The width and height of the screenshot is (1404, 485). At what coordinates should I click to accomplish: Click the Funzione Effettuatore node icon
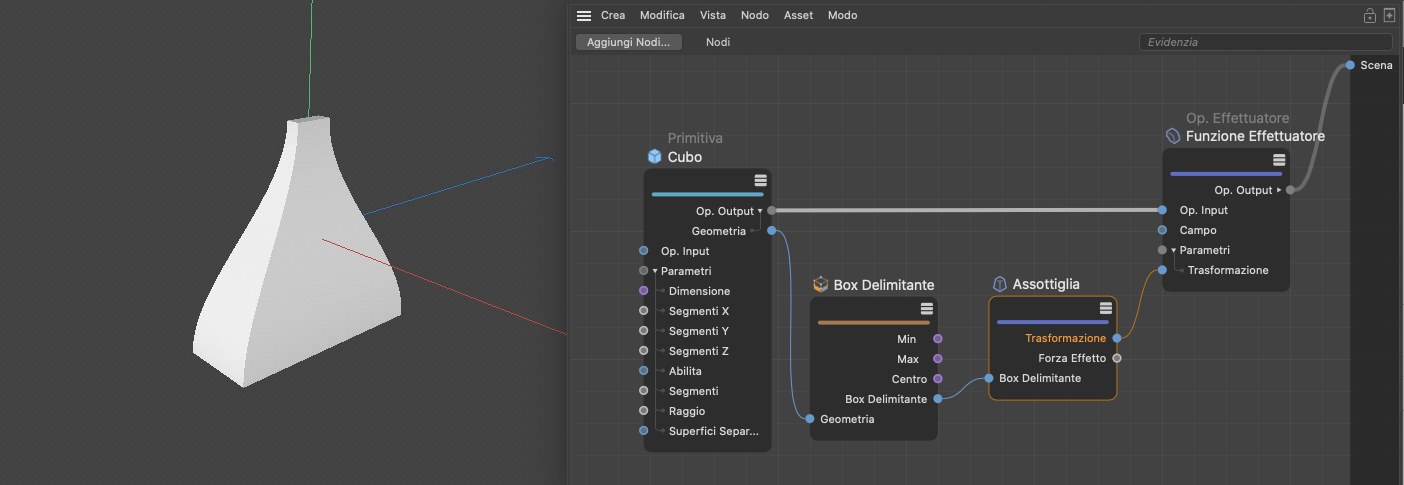(1173, 136)
